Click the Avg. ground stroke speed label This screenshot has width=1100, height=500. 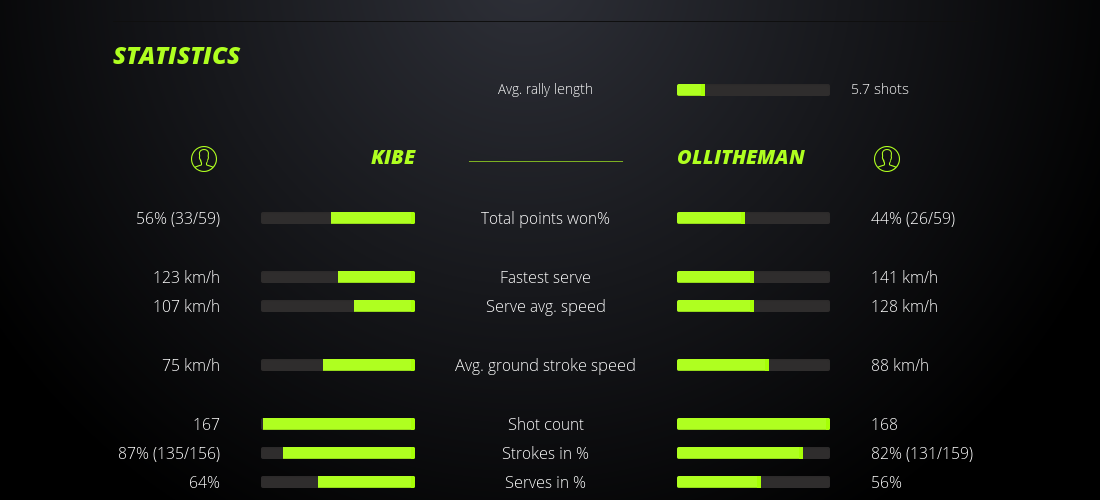[545, 365]
